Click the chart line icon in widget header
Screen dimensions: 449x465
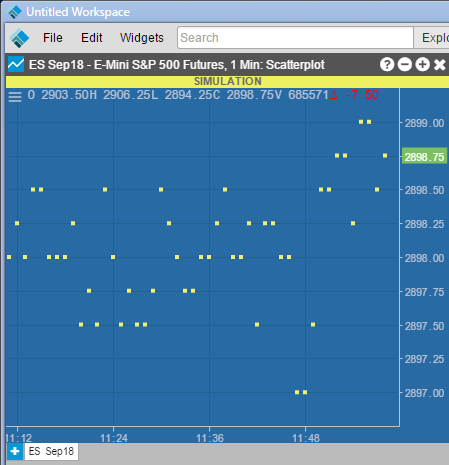[16, 64]
